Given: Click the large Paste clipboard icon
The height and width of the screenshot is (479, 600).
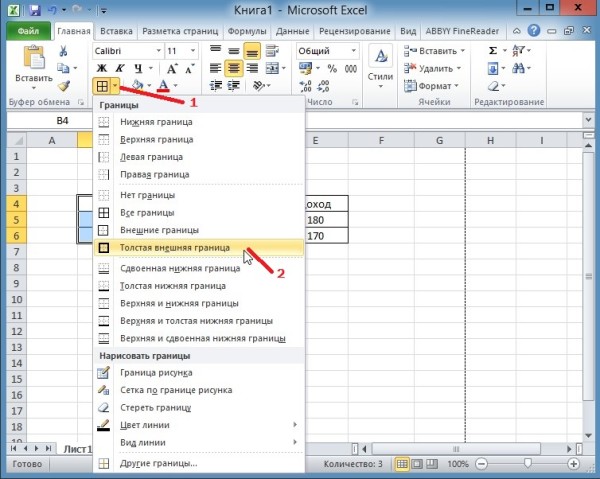Looking at the screenshot, I should [34, 57].
